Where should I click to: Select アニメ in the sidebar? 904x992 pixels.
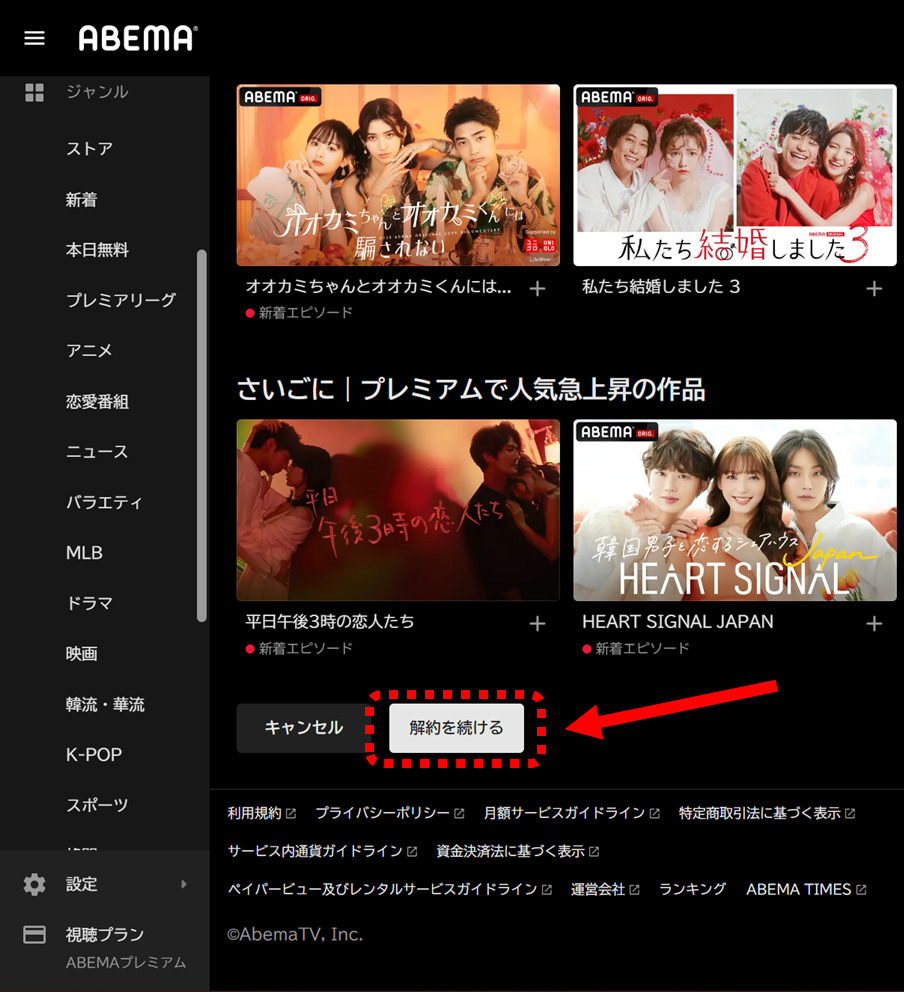89,351
